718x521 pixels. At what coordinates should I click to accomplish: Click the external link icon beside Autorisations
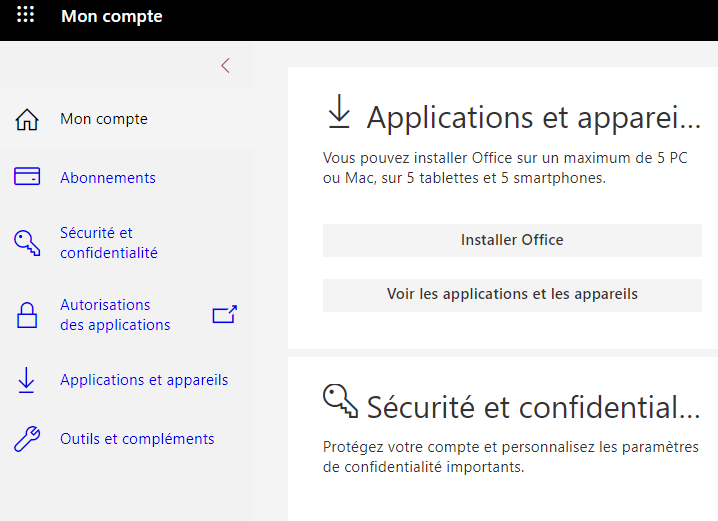224,315
